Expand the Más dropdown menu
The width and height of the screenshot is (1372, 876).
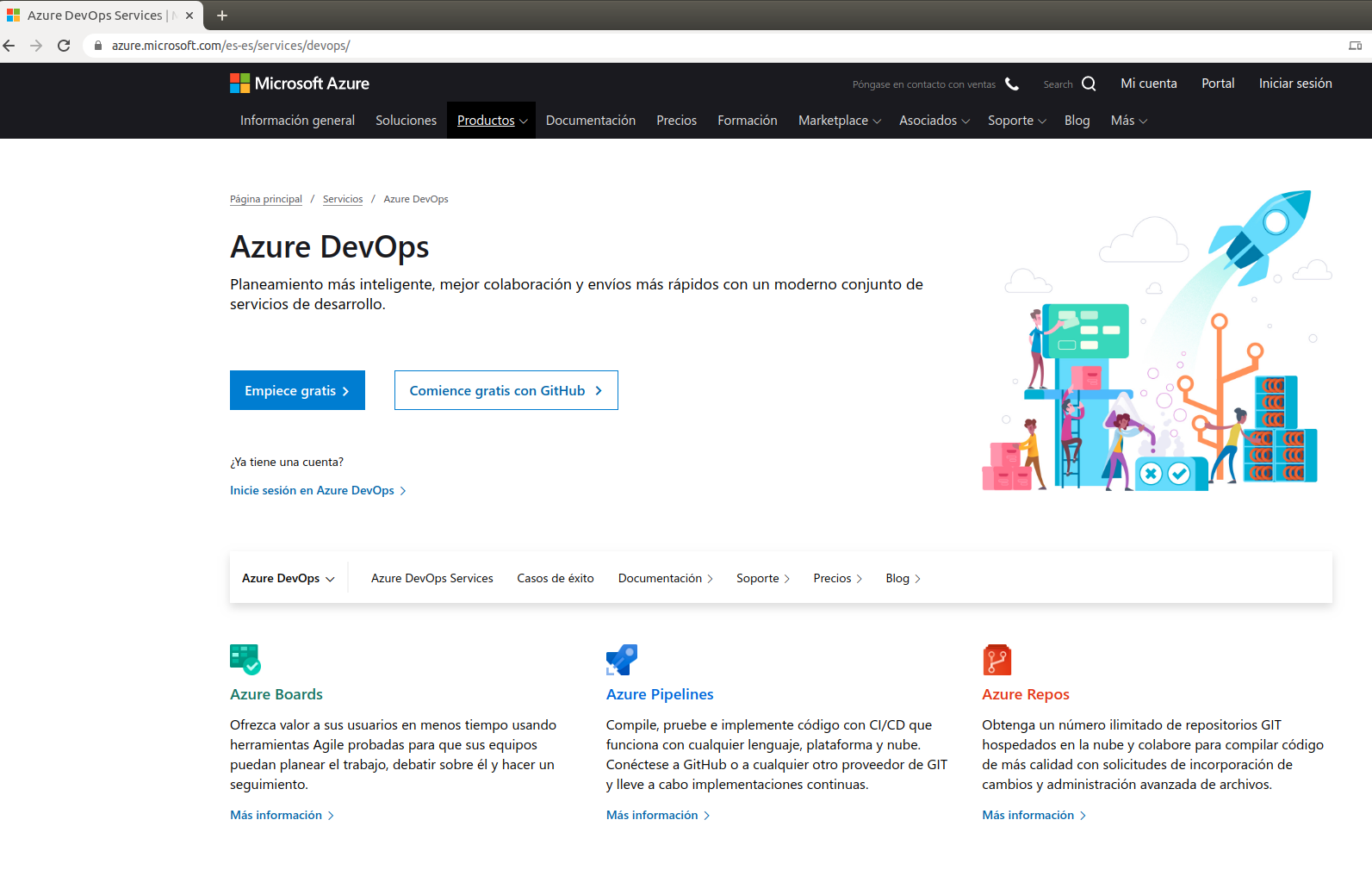coord(1129,121)
